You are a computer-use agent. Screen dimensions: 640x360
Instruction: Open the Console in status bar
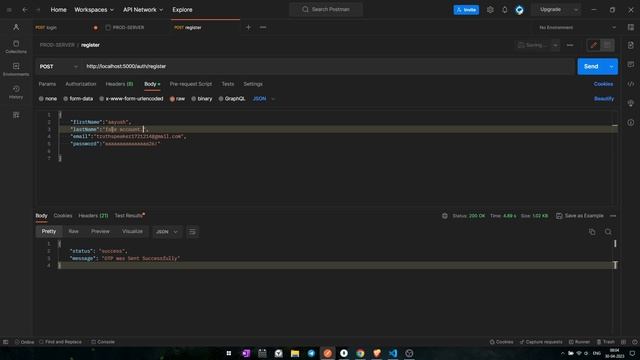(103, 342)
